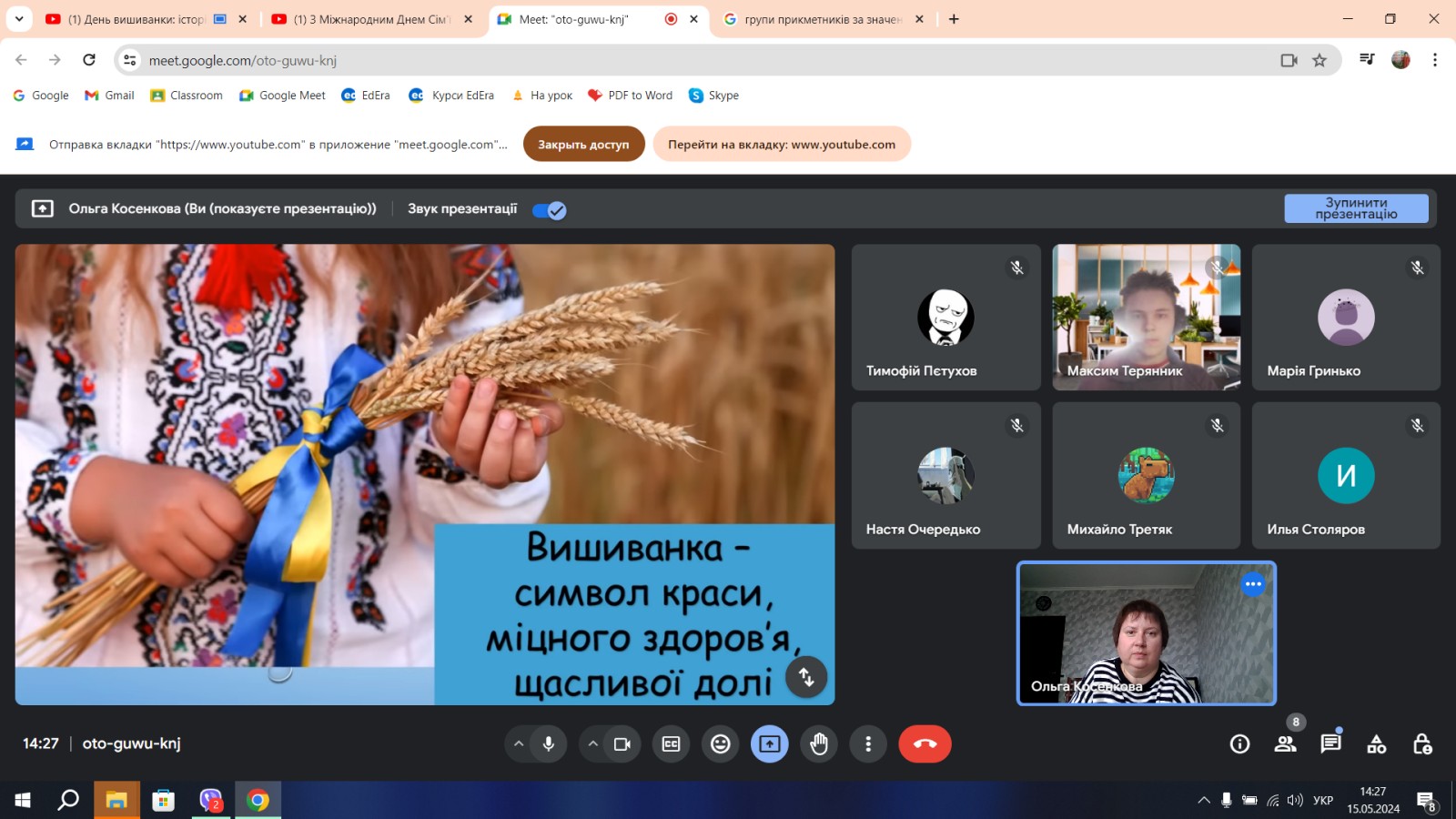Image resolution: width=1456 pixels, height=819 pixels.
Task: Click the red leave call button
Action: coord(925,744)
